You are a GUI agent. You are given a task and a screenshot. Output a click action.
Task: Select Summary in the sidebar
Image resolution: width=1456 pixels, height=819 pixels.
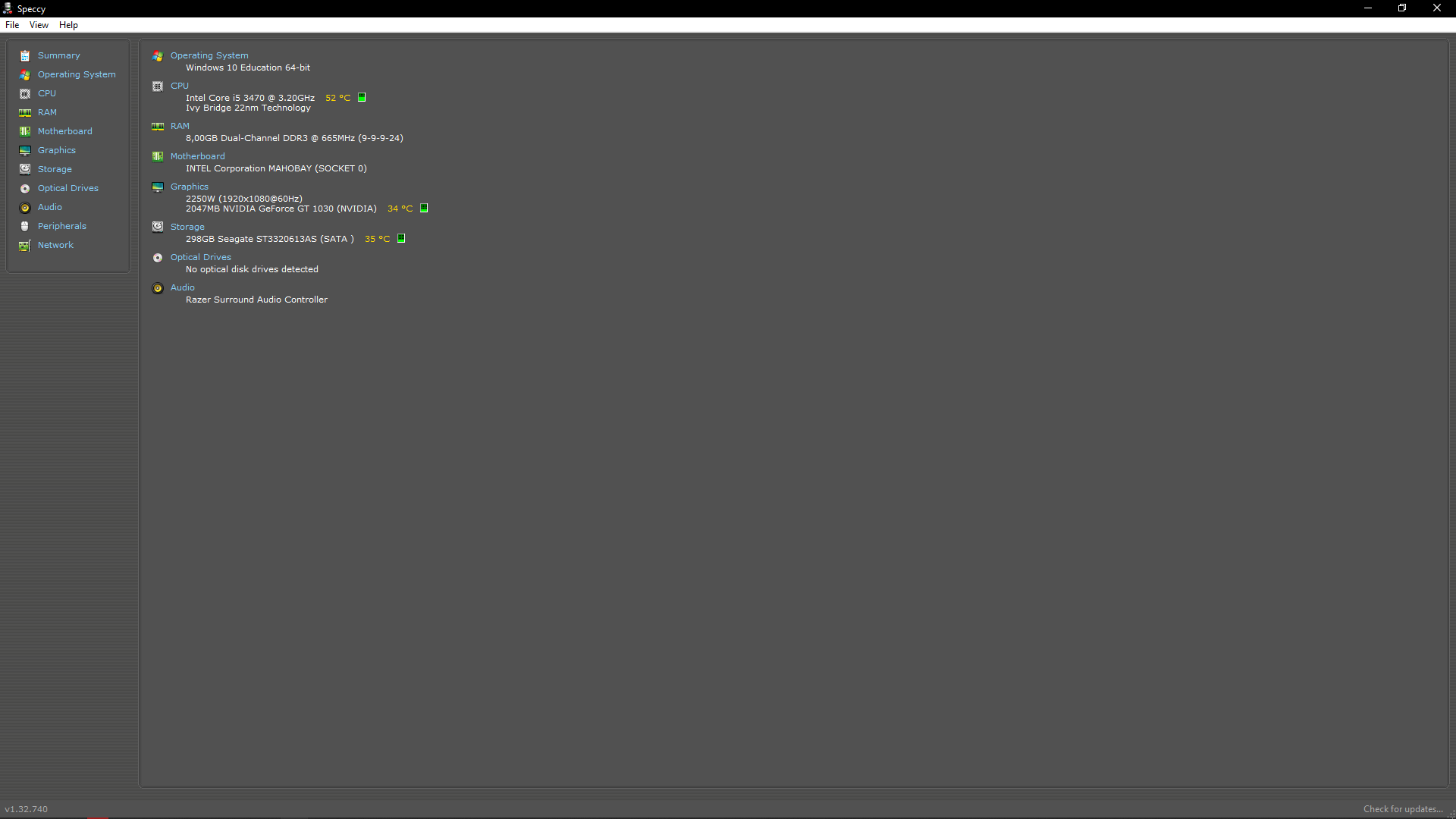tap(58, 55)
